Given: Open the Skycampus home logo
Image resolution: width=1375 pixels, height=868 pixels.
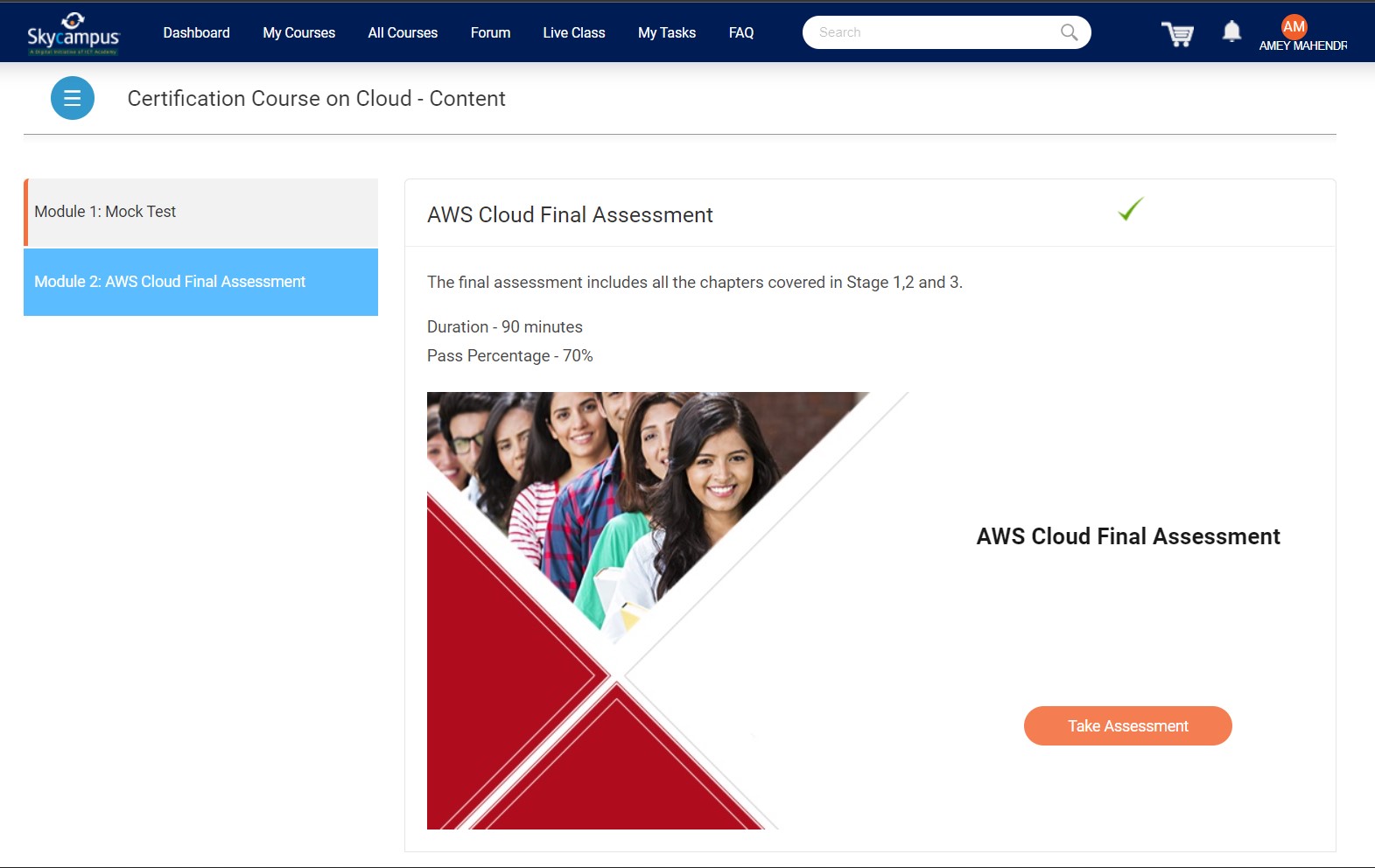Looking at the screenshot, I should coord(73,33).
